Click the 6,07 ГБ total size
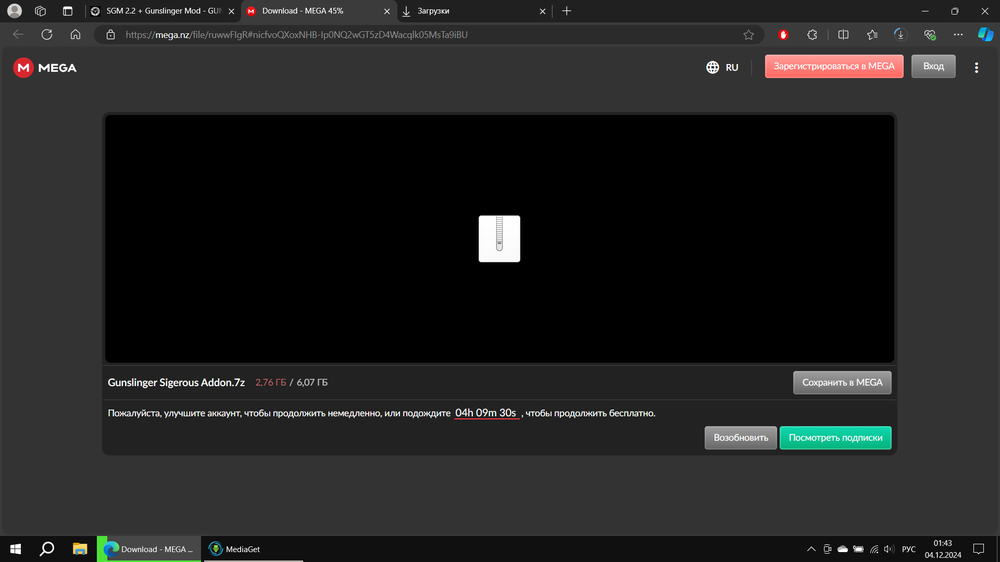1000x562 pixels. (x=312, y=383)
